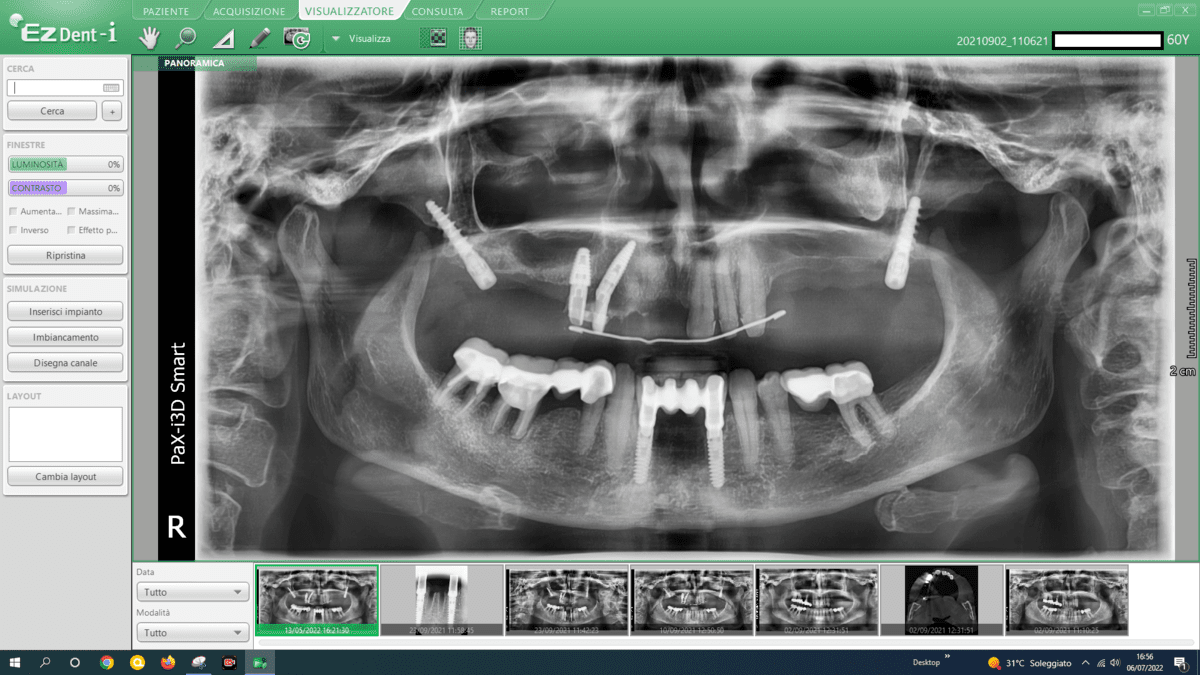Enable the Inverso checkbox
The width and height of the screenshot is (1200, 675).
pos(13,230)
